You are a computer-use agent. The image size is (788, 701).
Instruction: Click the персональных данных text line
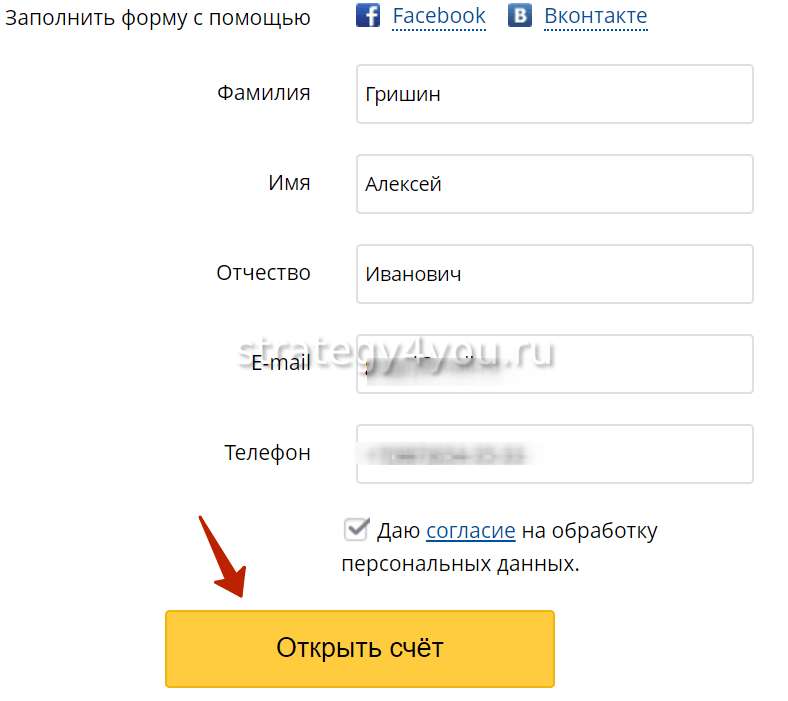pos(460,564)
